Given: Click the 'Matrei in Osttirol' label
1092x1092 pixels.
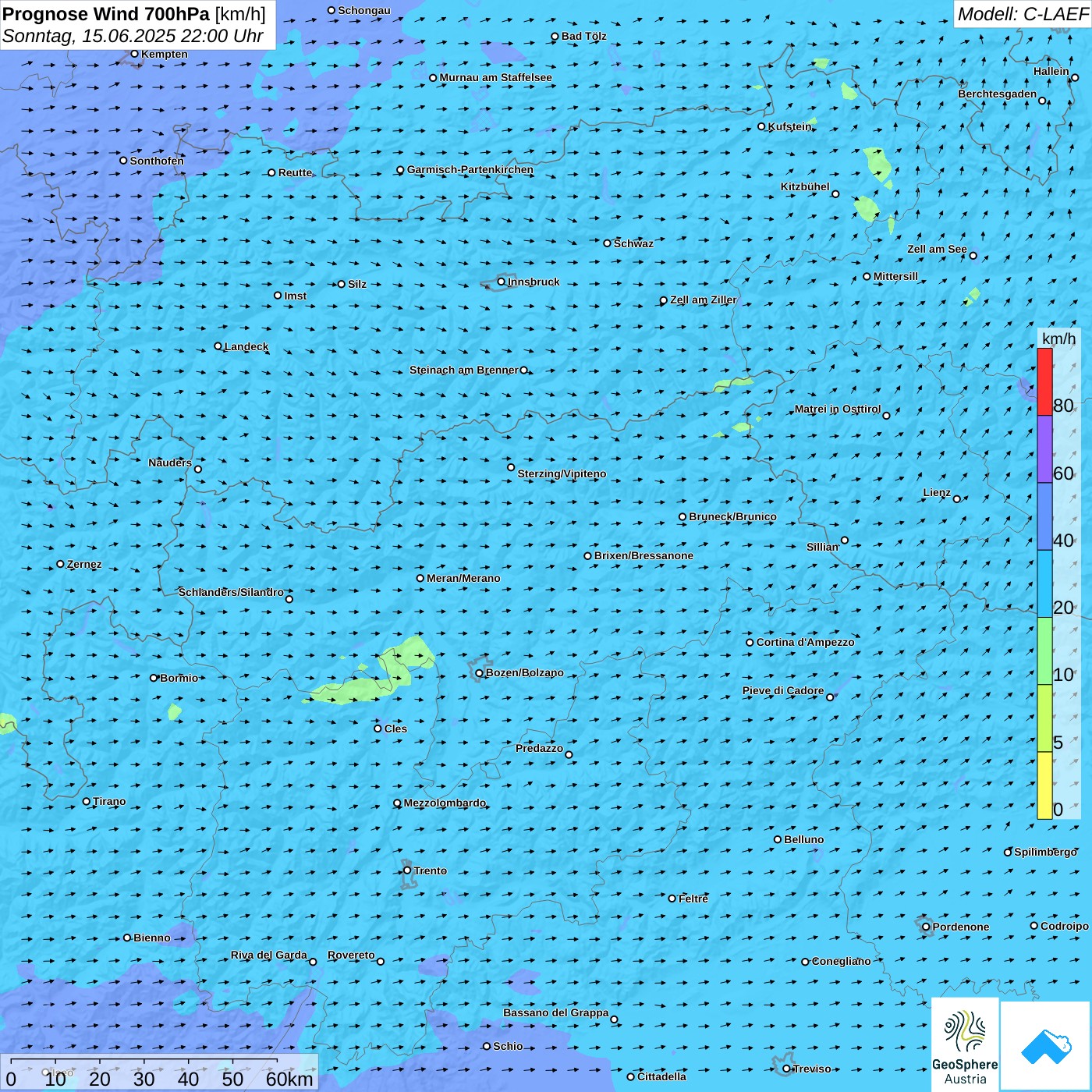Looking at the screenshot, I should pos(838,409).
